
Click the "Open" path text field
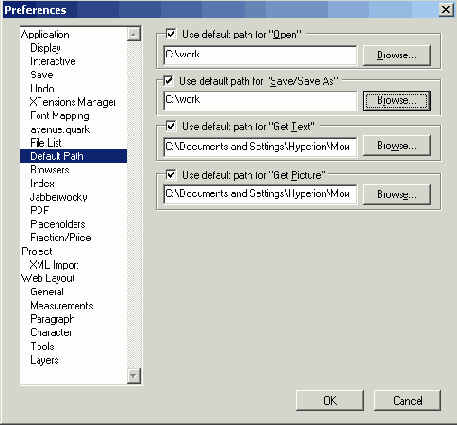pos(260,55)
